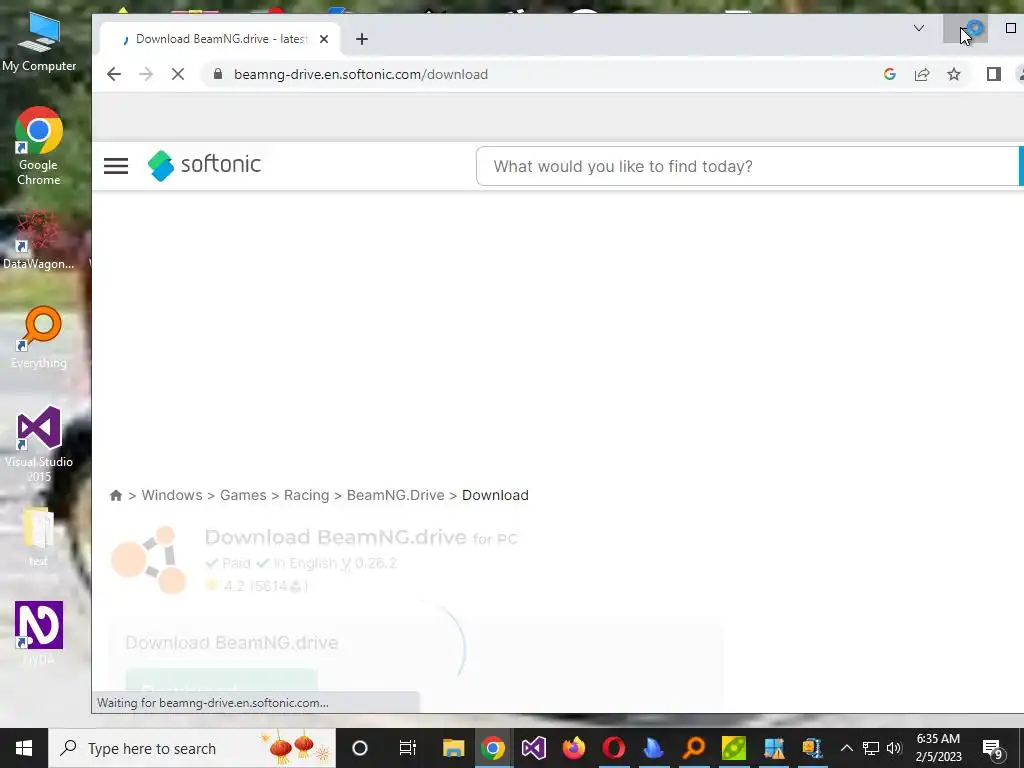The width and height of the screenshot is (1024, 768).
Task: Close the Download BeamNG.drive tab
Action: [324, 39]
